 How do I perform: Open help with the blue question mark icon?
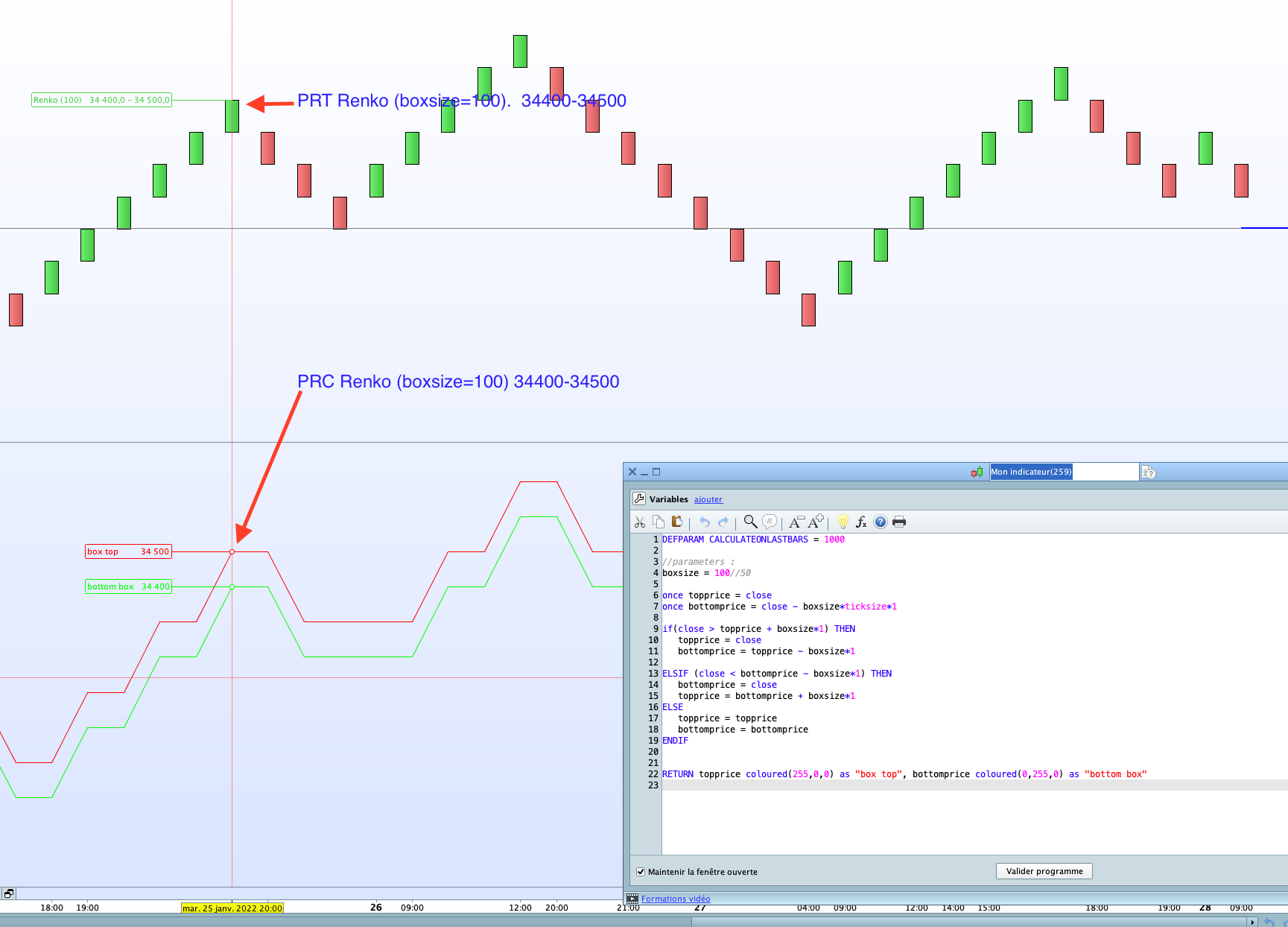click(x=881, y=522)
